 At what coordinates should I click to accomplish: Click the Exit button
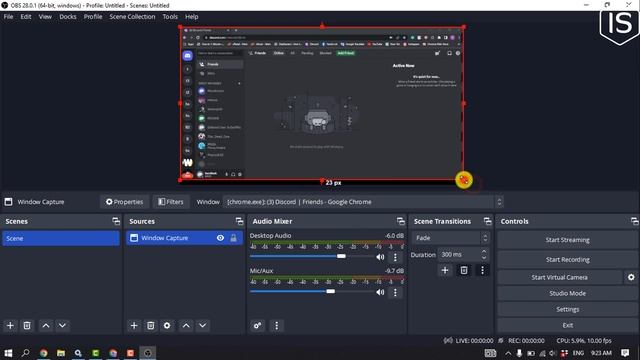(567, 325)
